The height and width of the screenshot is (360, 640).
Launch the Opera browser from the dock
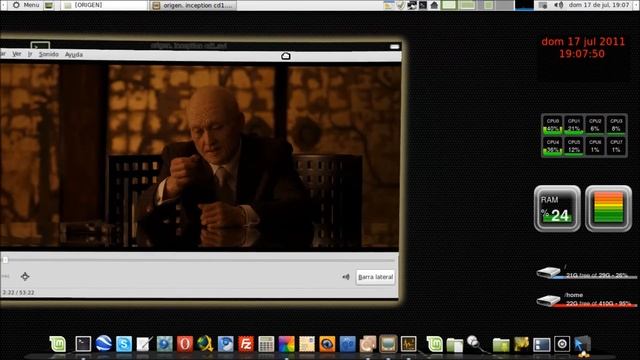tap(185, 344)
